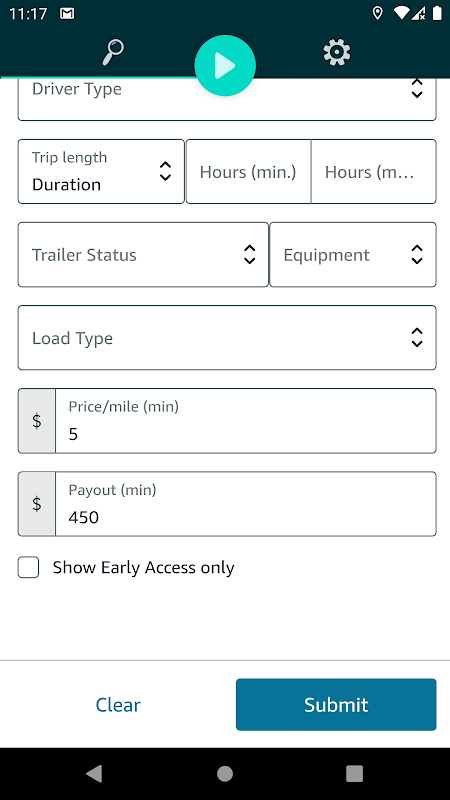
Task: Enable Show Early Access only checkbox
Action: (x=29, y=567)
